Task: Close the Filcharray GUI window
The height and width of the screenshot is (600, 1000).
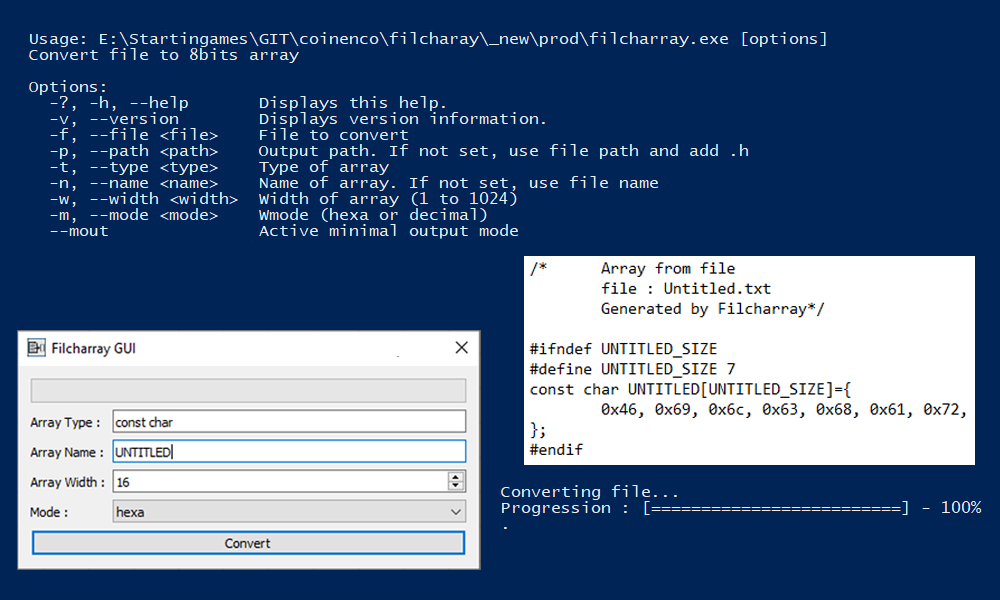Action: pyautogui.click(x=462, y=348)
